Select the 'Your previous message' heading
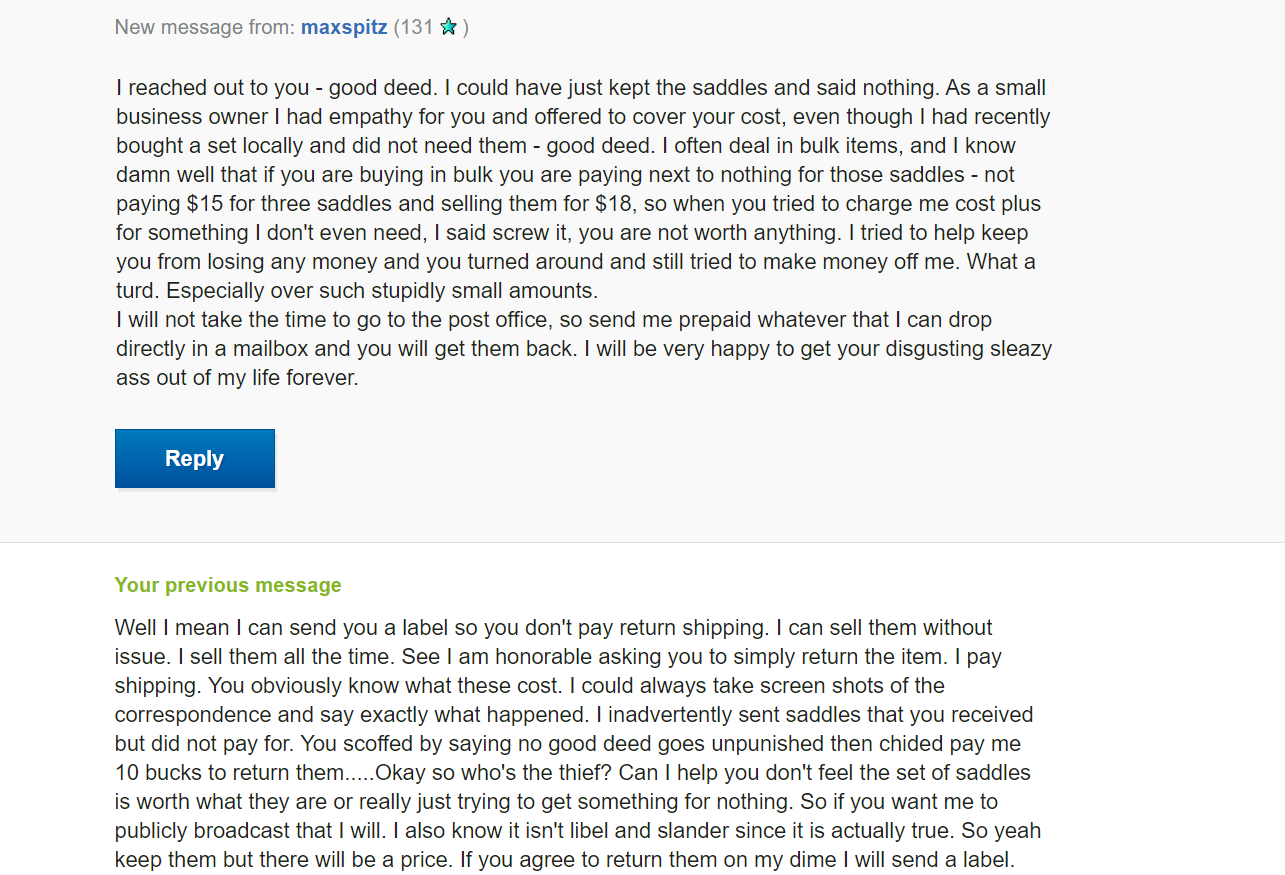 [x=228, y=585]
